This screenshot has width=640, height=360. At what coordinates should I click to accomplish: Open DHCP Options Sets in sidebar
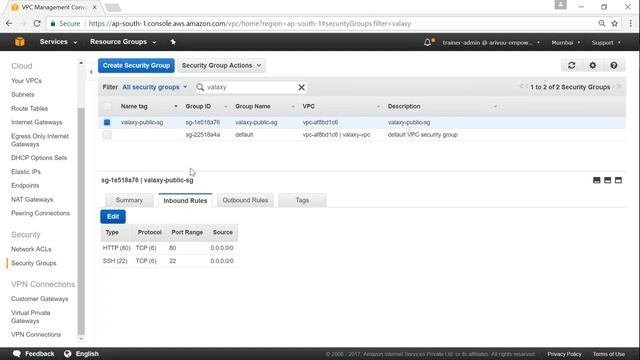click(x=39, y=158)
